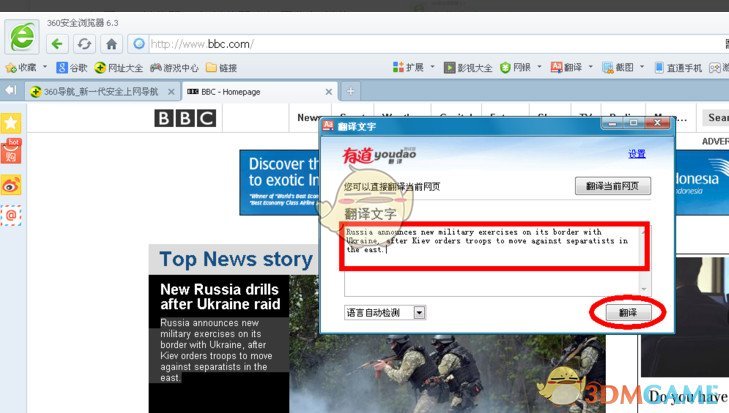Image resolution: width=729 pixels, height=413 pixels.
Task: Expand the dropdown arrow beside 网银
Action: 539,67
